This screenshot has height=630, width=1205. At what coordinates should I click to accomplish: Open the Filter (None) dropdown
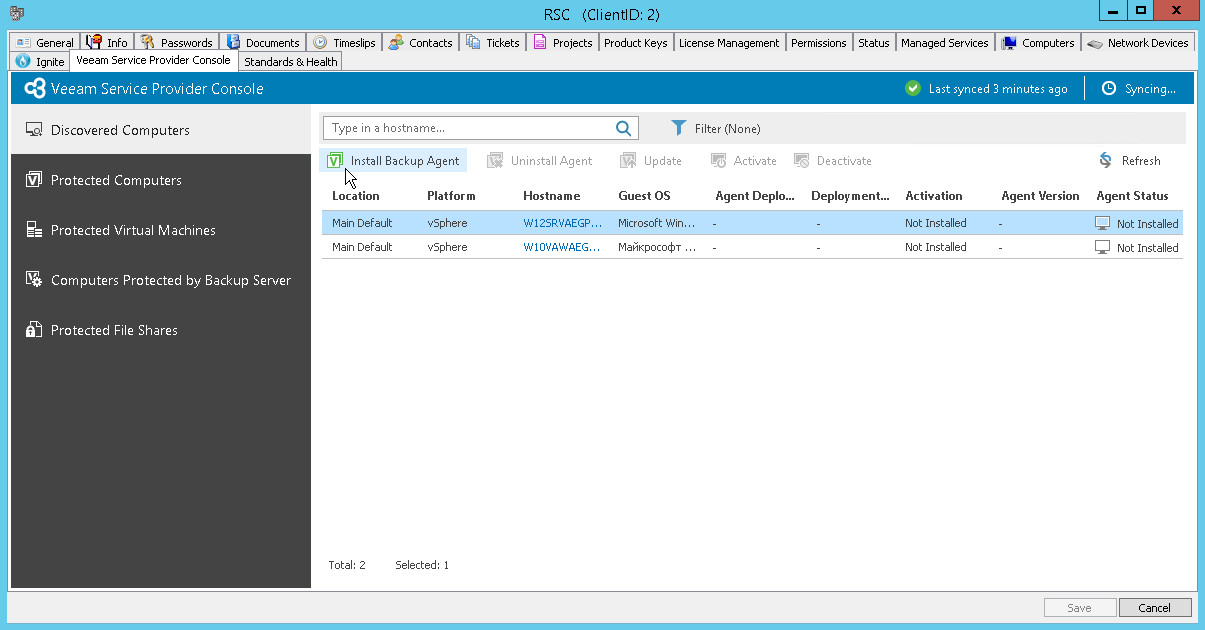coord(716,128)
